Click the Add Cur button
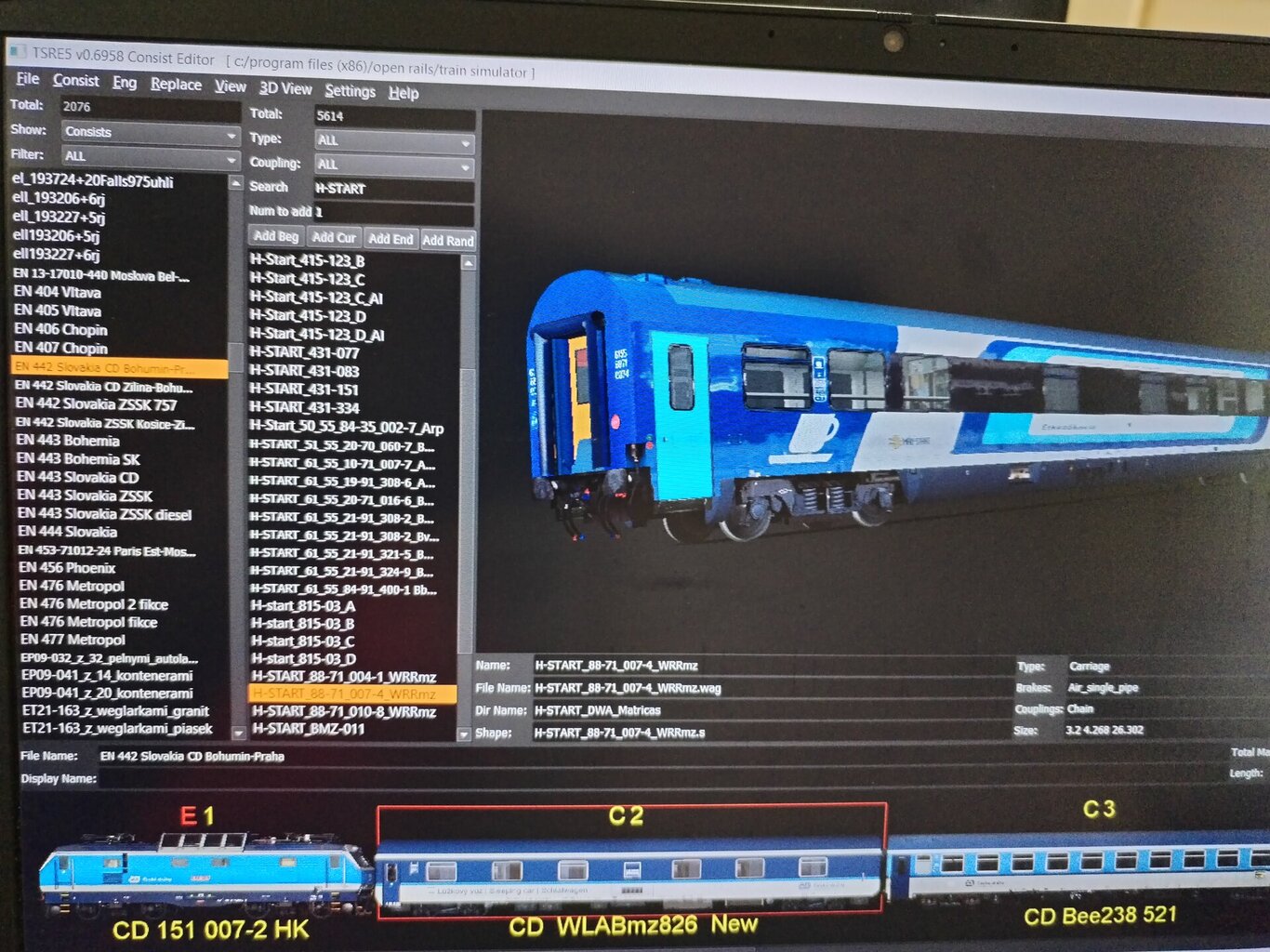Viewport: 1270px width, 952px height. click(334, 238)
